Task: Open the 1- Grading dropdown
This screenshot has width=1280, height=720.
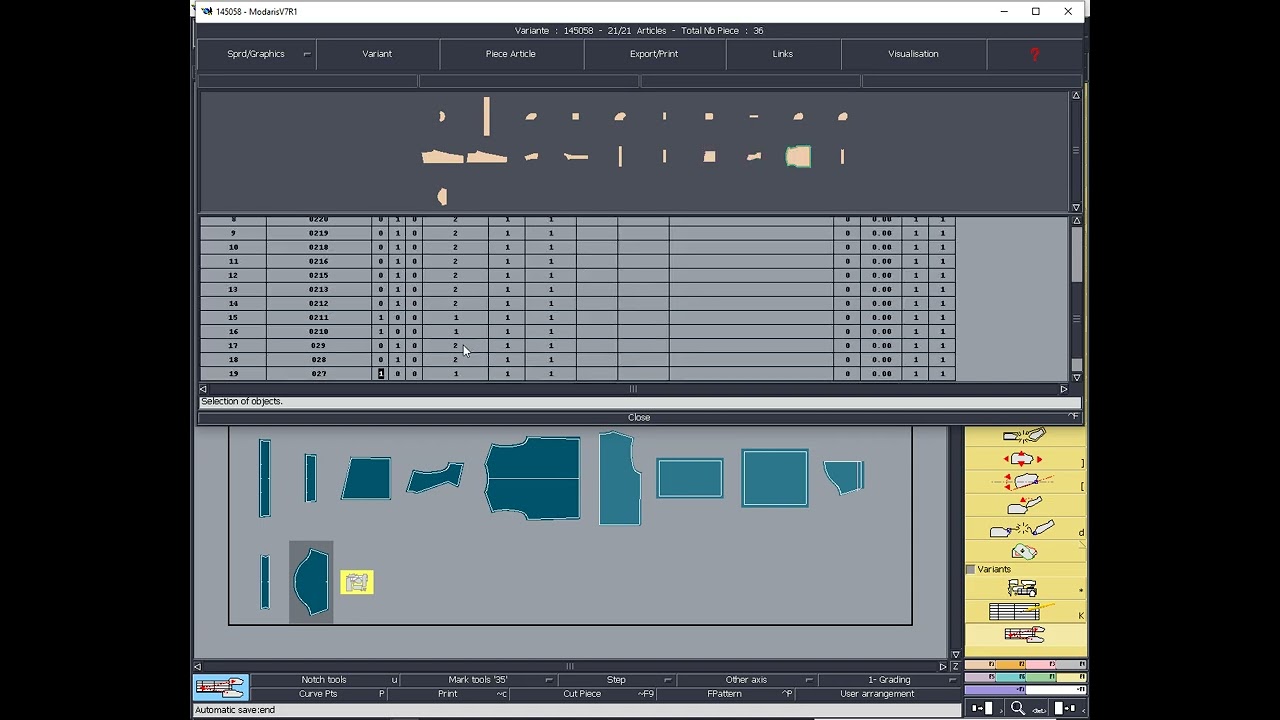Action: coord(889,680)
